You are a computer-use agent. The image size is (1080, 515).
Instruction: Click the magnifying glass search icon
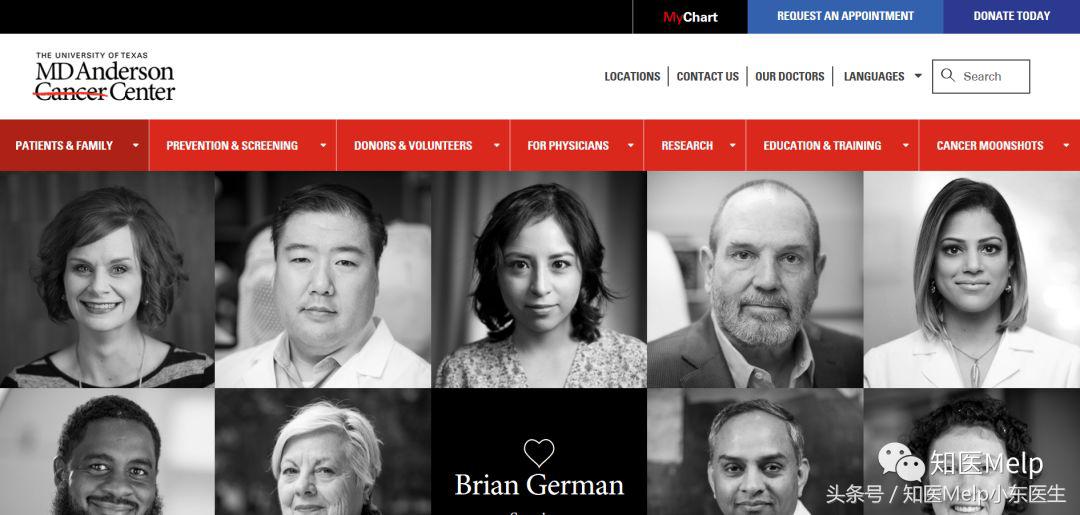(x=948, y=75)
